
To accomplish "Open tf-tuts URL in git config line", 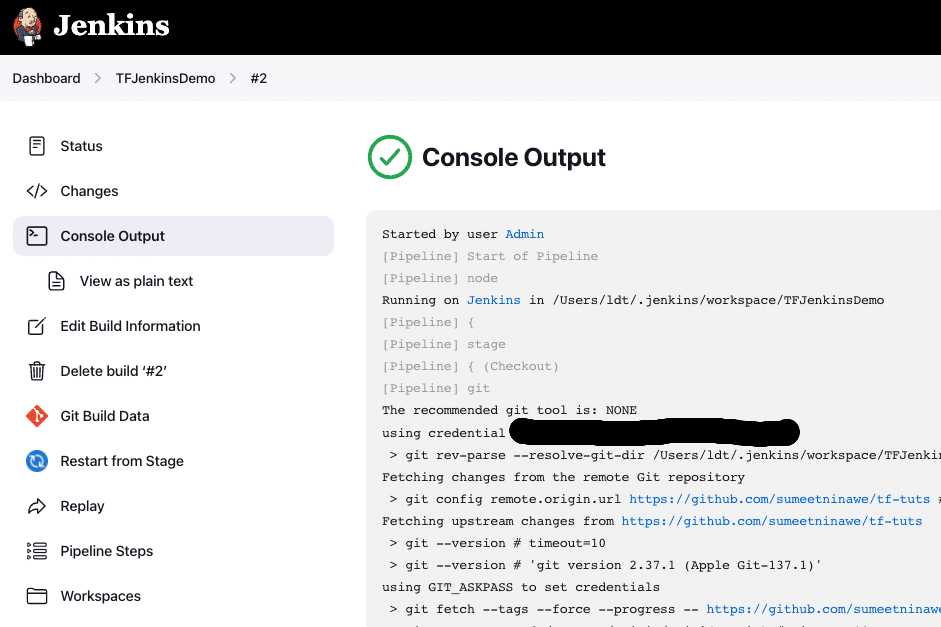I will (x=780, y=499).
